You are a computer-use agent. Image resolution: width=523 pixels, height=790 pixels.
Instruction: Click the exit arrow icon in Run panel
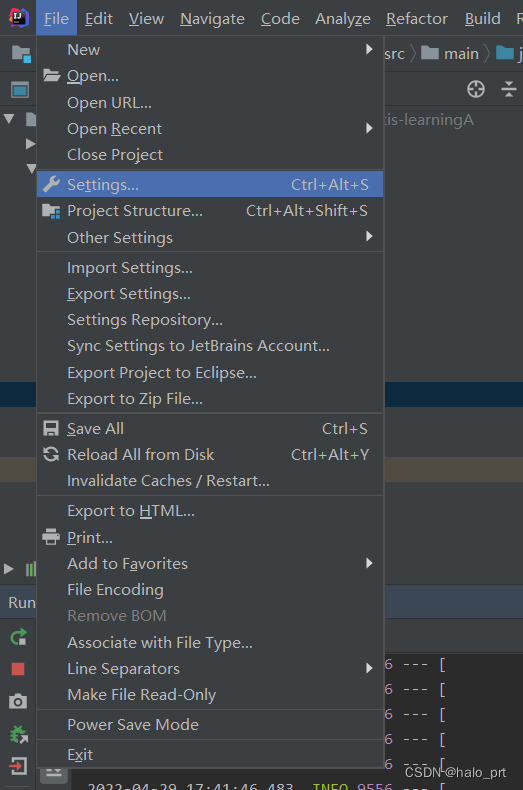[18, 766]
